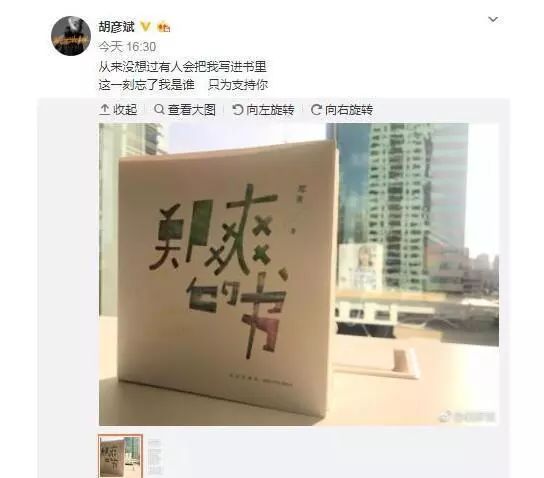This screenshot has height=478, width=544.
Task: Expand the post options chevron menu
Action: [x=493, y=19]
